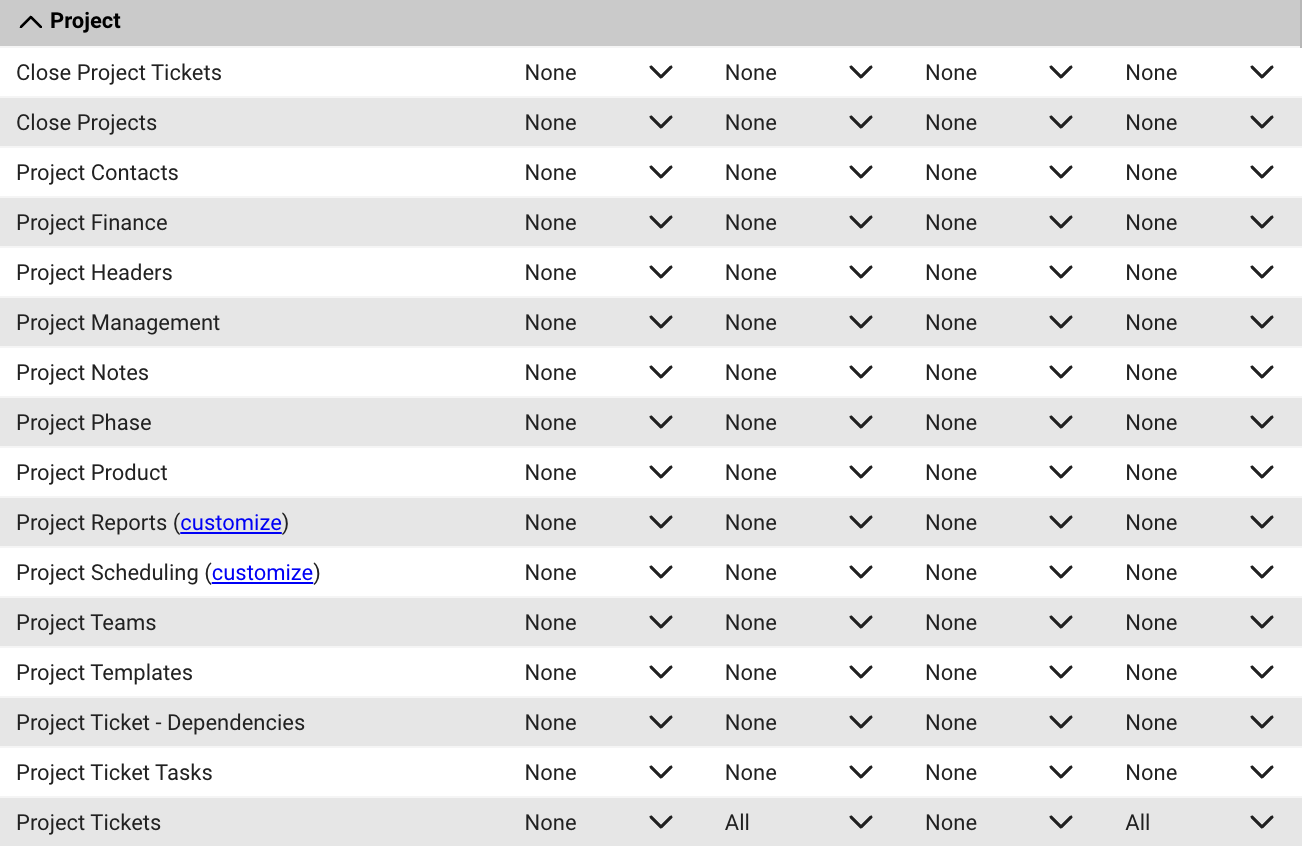This screenshot has width=1302, height=846.
Task: Click fourth column chevron in Project Management row
Action: pyautogui.click(x=1262, y=323)
